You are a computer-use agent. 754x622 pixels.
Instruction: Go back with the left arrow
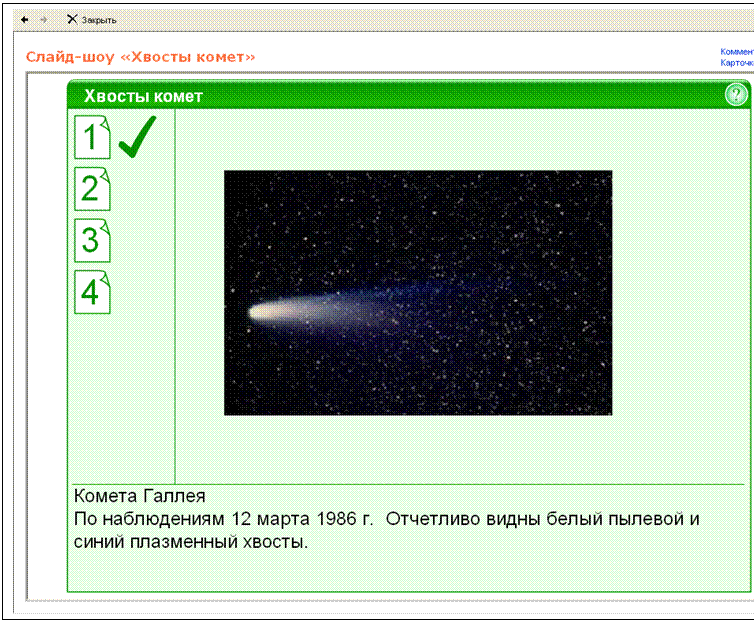click(x=25, y=20)
